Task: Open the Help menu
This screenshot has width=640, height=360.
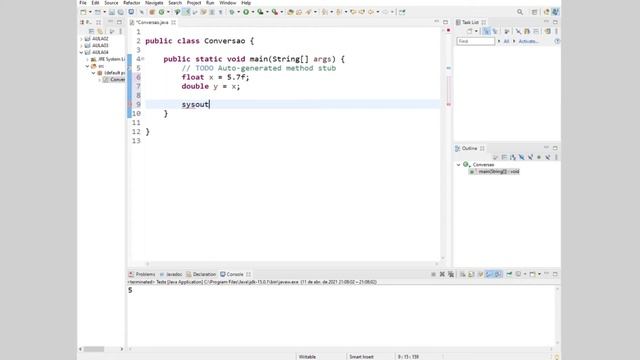Action: point(246,3)
